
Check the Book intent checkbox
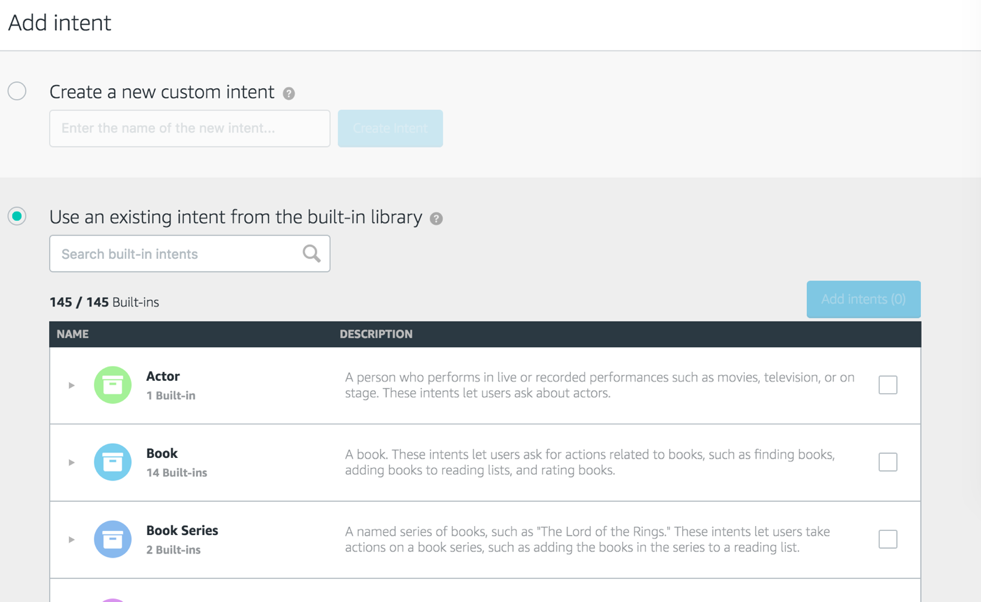pos(888,462)
